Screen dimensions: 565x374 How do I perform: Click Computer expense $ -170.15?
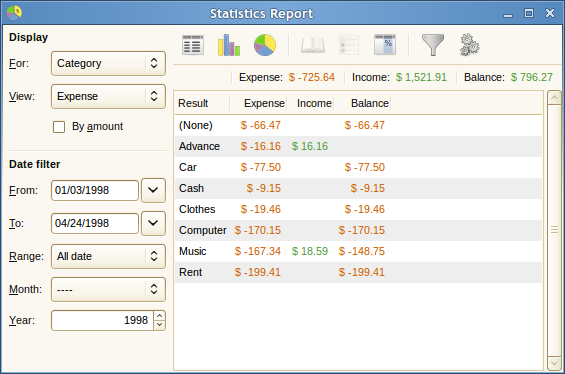[258, 230]
